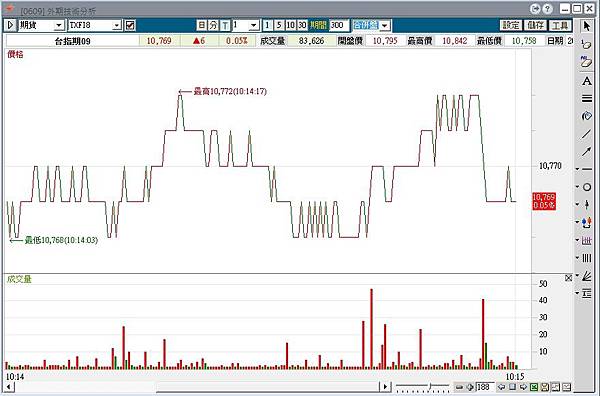The image size is (600, 396).
Task: Toggle the 分 minute period button
Action: (214, 25)
